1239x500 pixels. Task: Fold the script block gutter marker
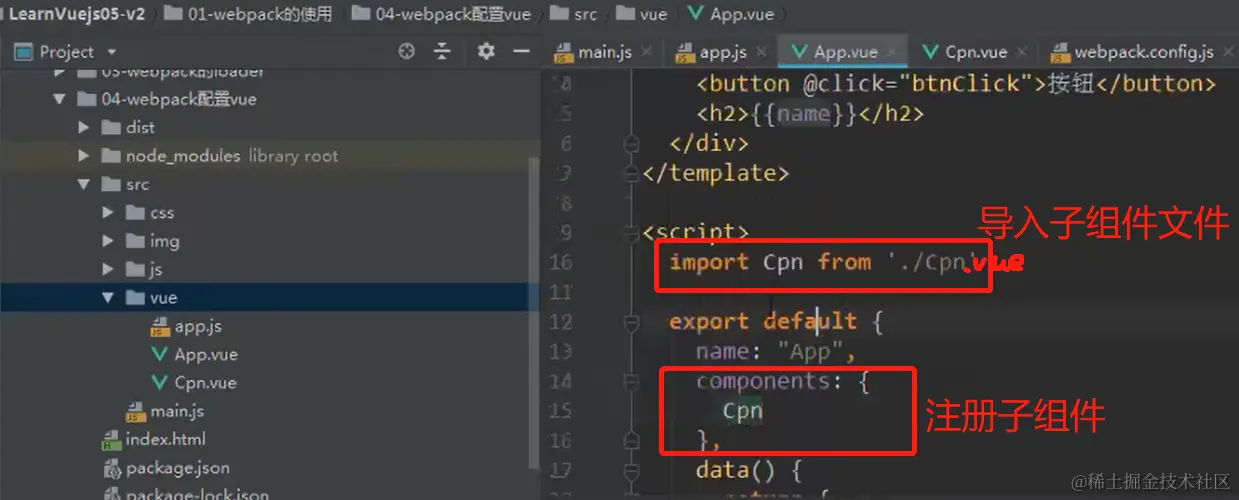[630, 232]
